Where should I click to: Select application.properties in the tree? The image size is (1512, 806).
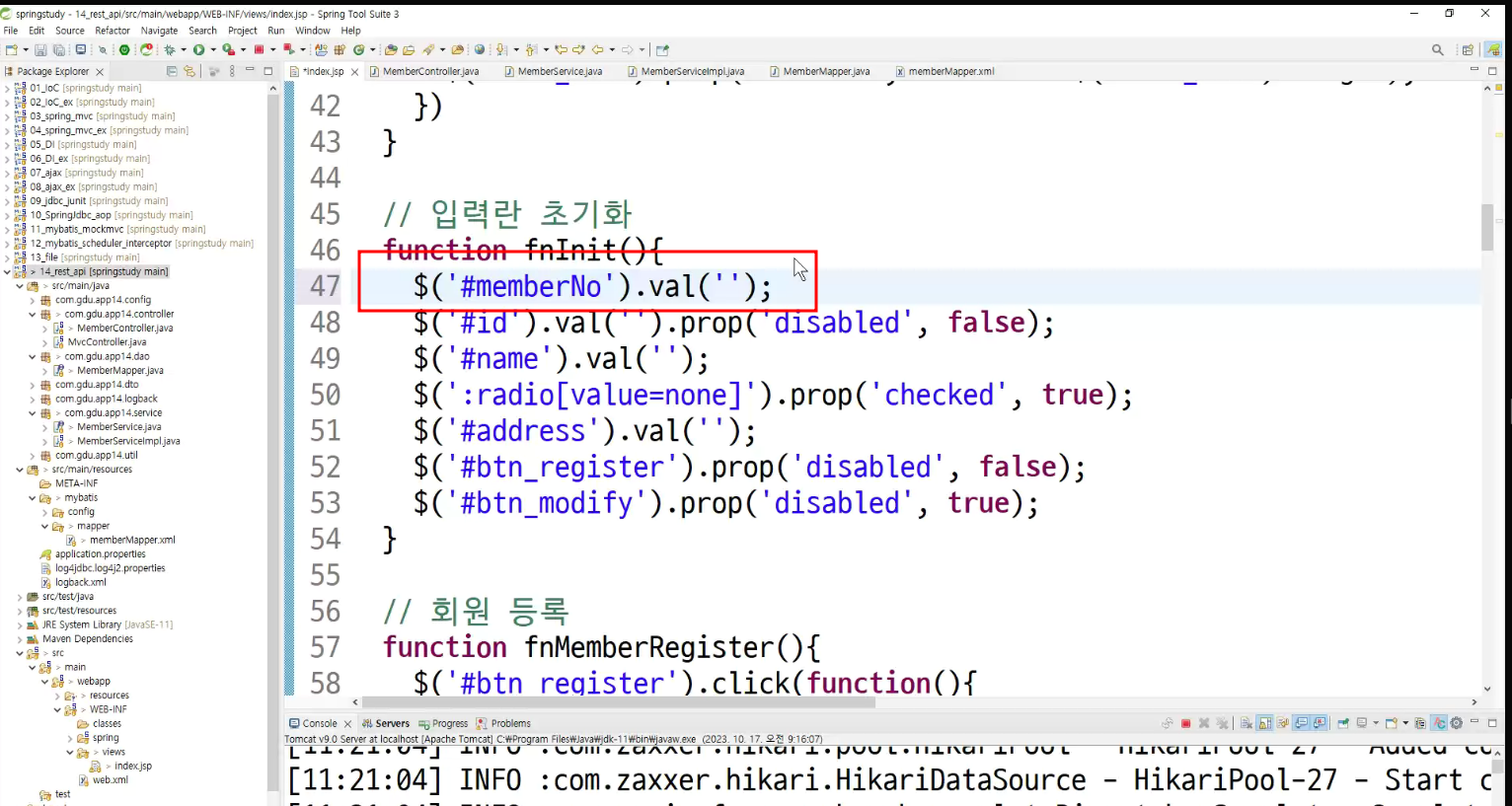point(100,554)
